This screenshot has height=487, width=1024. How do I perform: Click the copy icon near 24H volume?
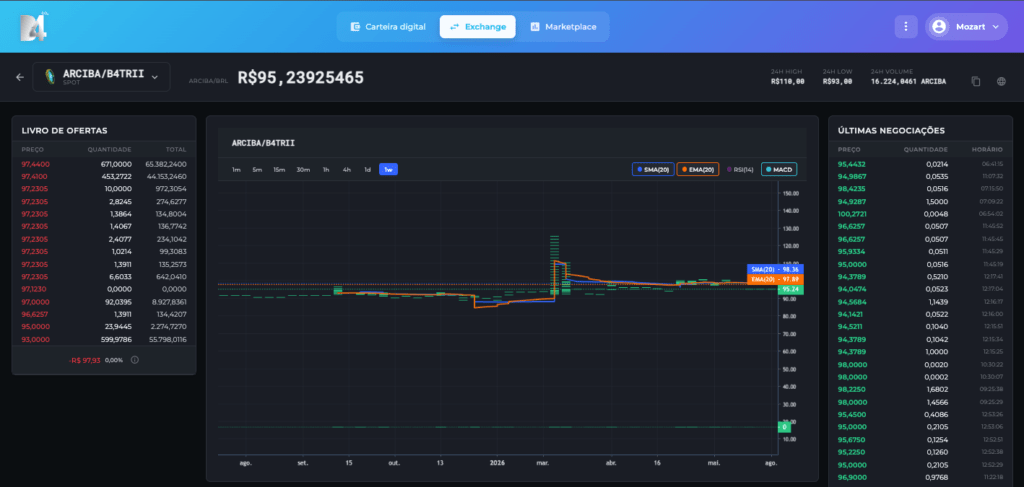pos(976,82)
